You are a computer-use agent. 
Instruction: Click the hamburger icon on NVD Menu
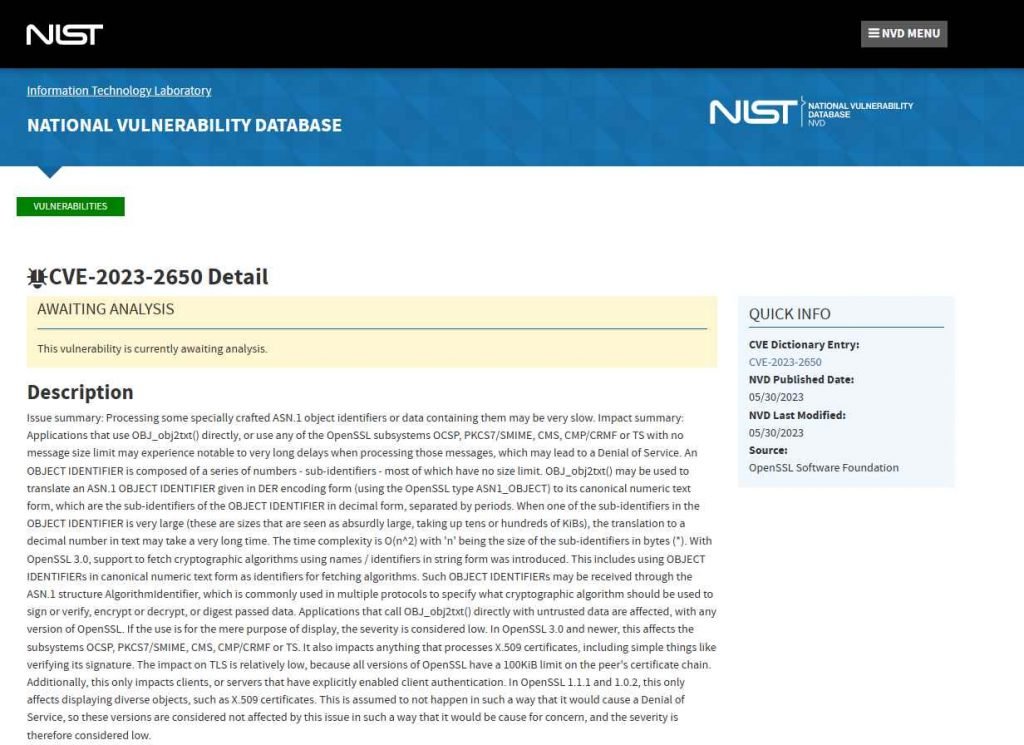(873, 33)
